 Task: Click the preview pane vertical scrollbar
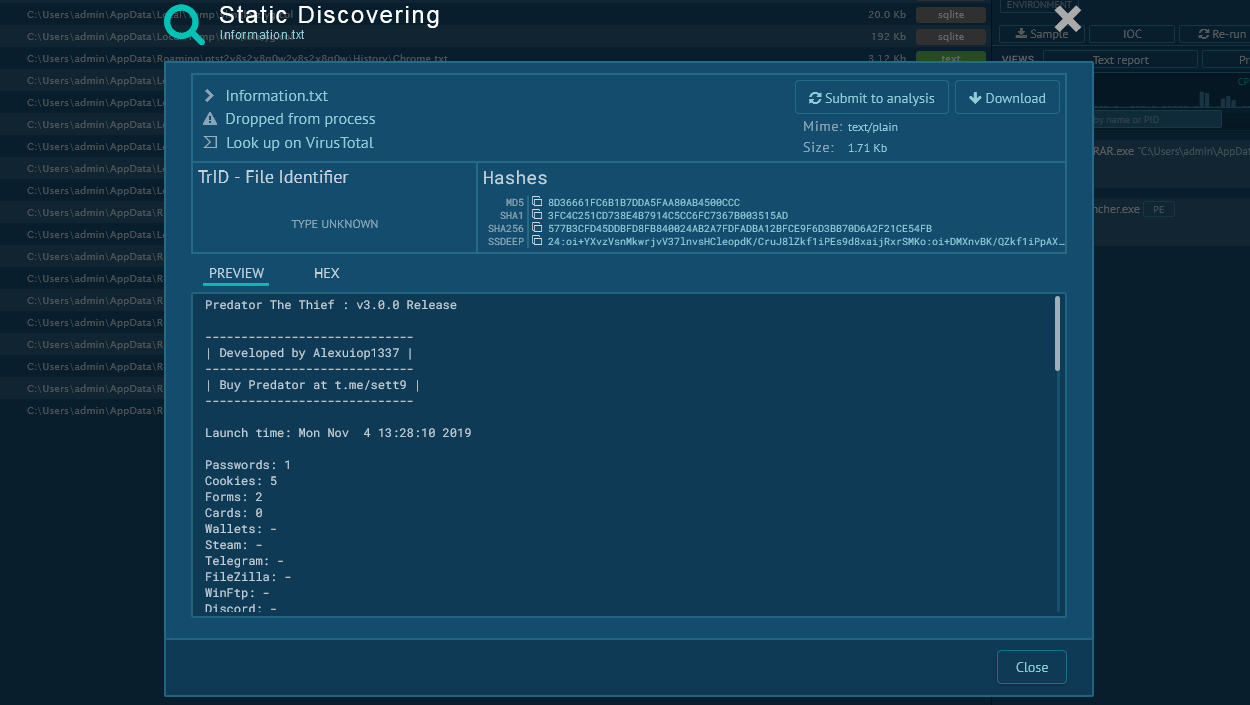click(1058, 335)
